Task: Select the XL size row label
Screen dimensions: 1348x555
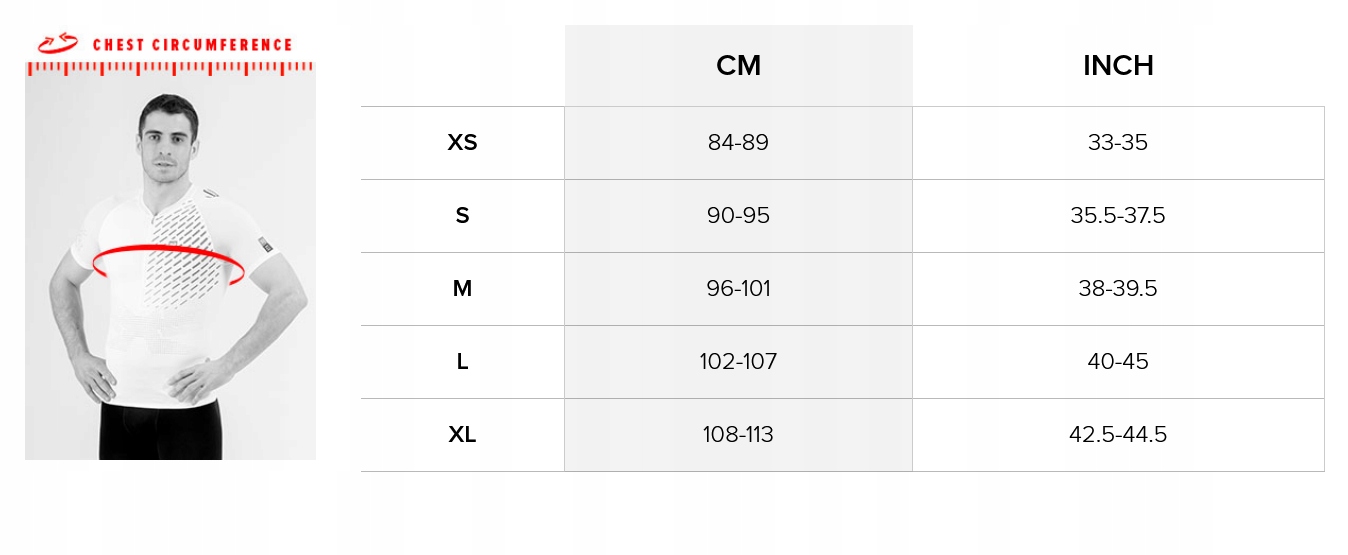Action: (462, 435)
